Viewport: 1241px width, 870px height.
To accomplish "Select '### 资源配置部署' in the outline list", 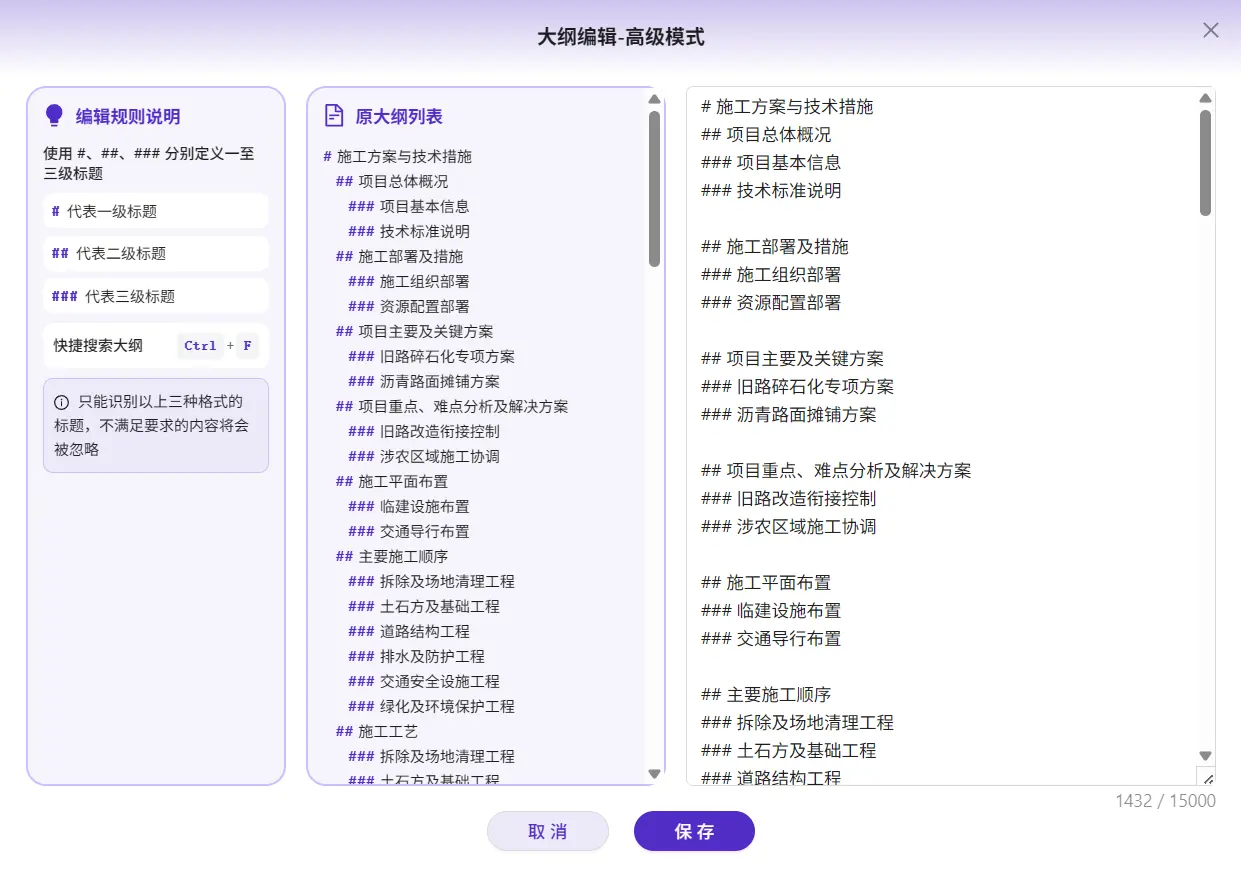I will pos(409,306).
